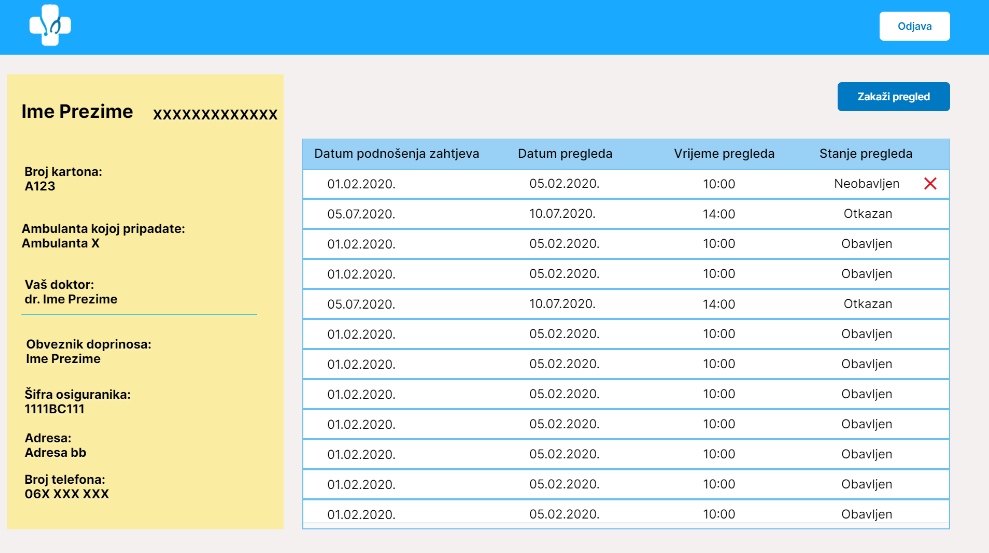Open the dr. Ime Prezime doctor entry
Screen dimensions: 989x553
pos(70,299)
